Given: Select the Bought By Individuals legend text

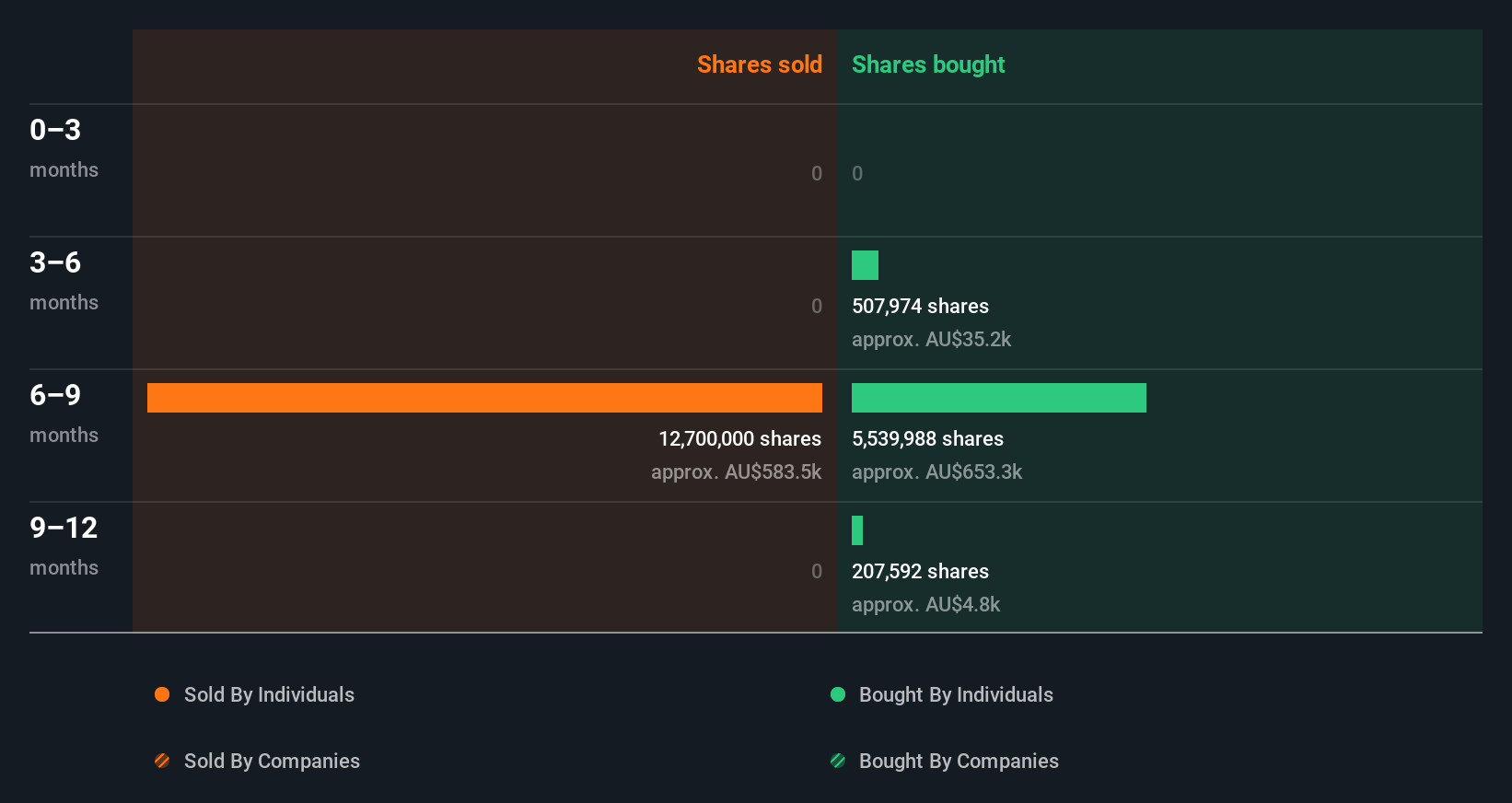Looking at the screenshot, I should pos(956,694).
